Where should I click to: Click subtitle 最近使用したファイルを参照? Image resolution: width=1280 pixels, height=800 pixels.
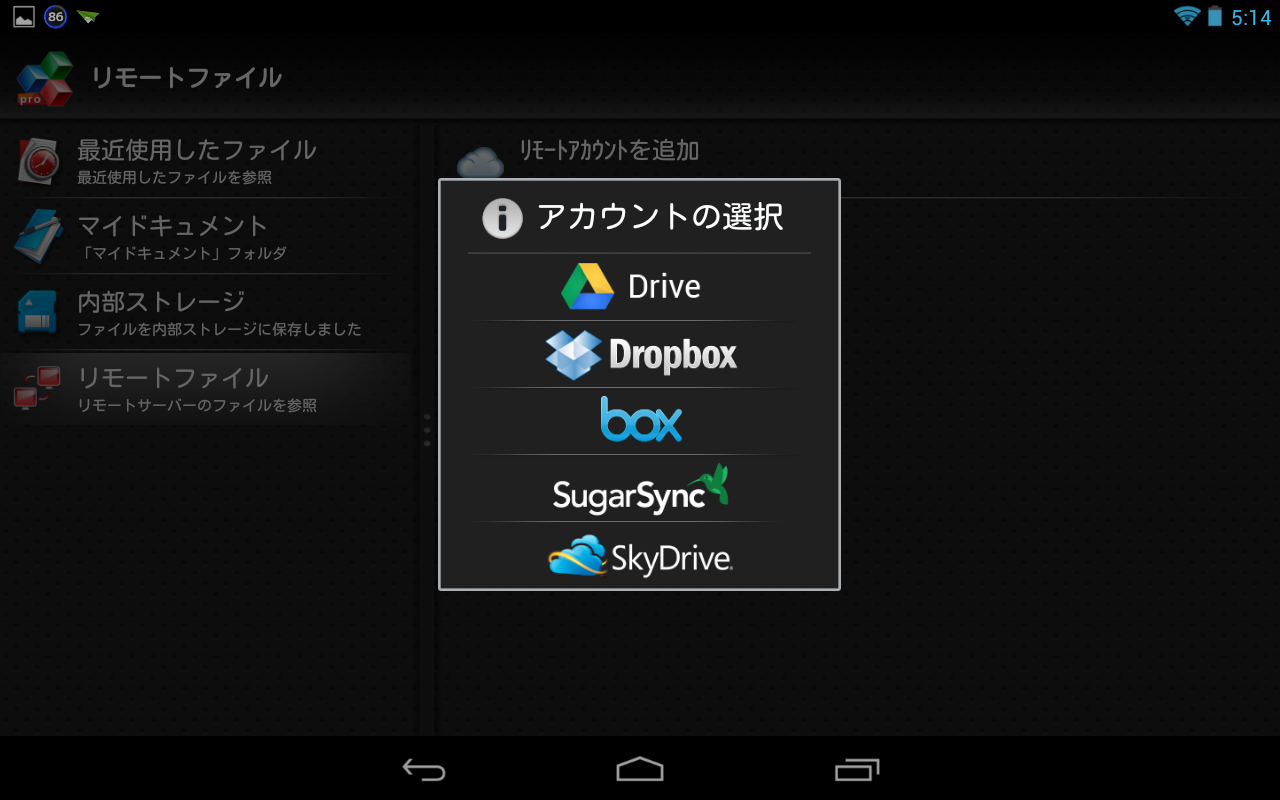point(175,177)
